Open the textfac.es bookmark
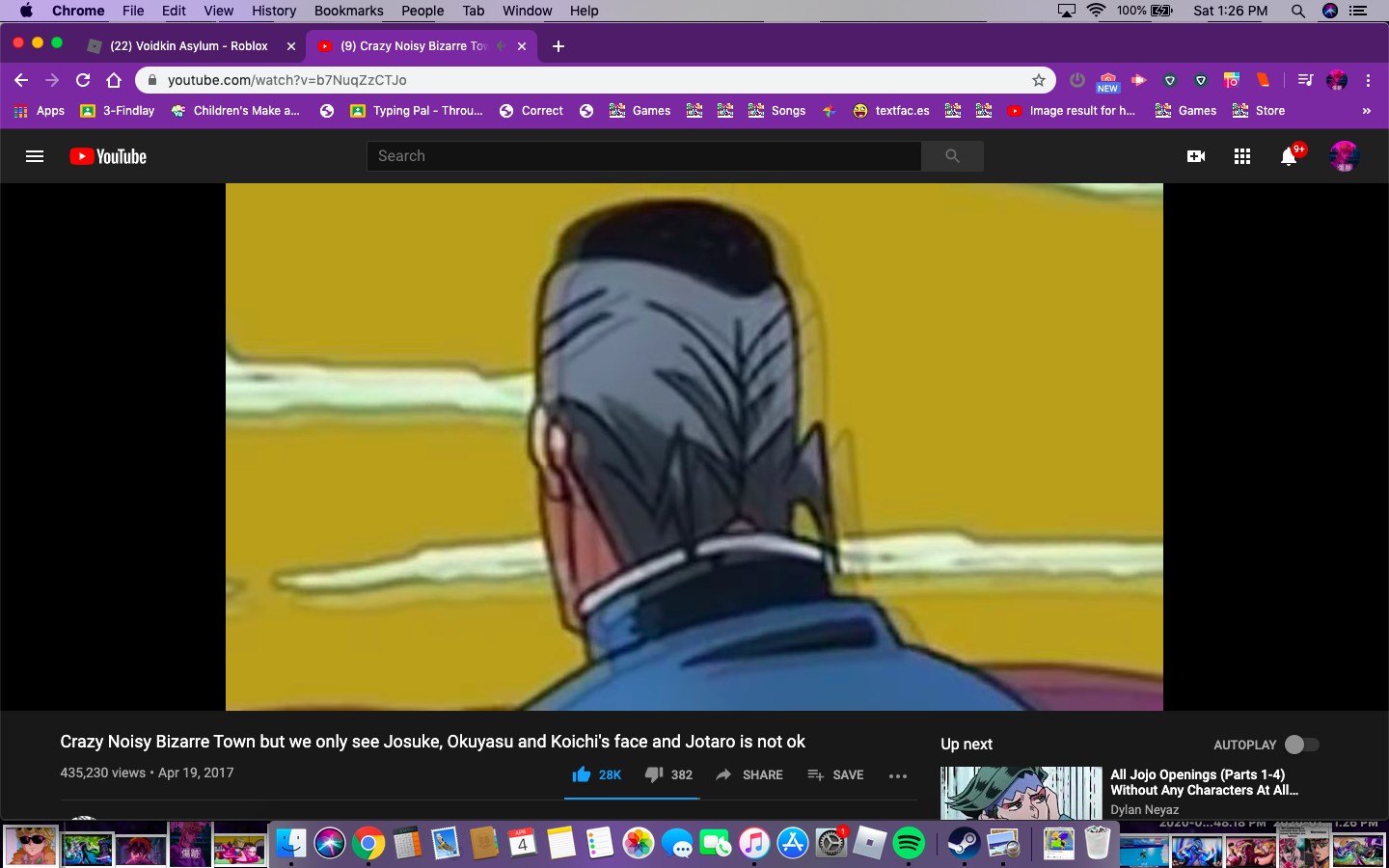 (891, 111)
